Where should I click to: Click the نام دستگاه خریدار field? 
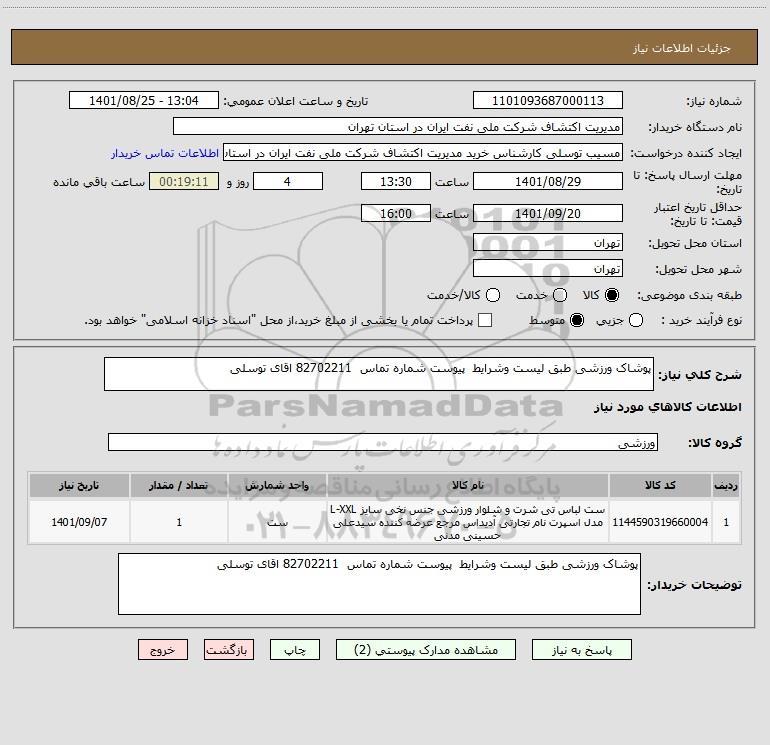pos(398,127)
